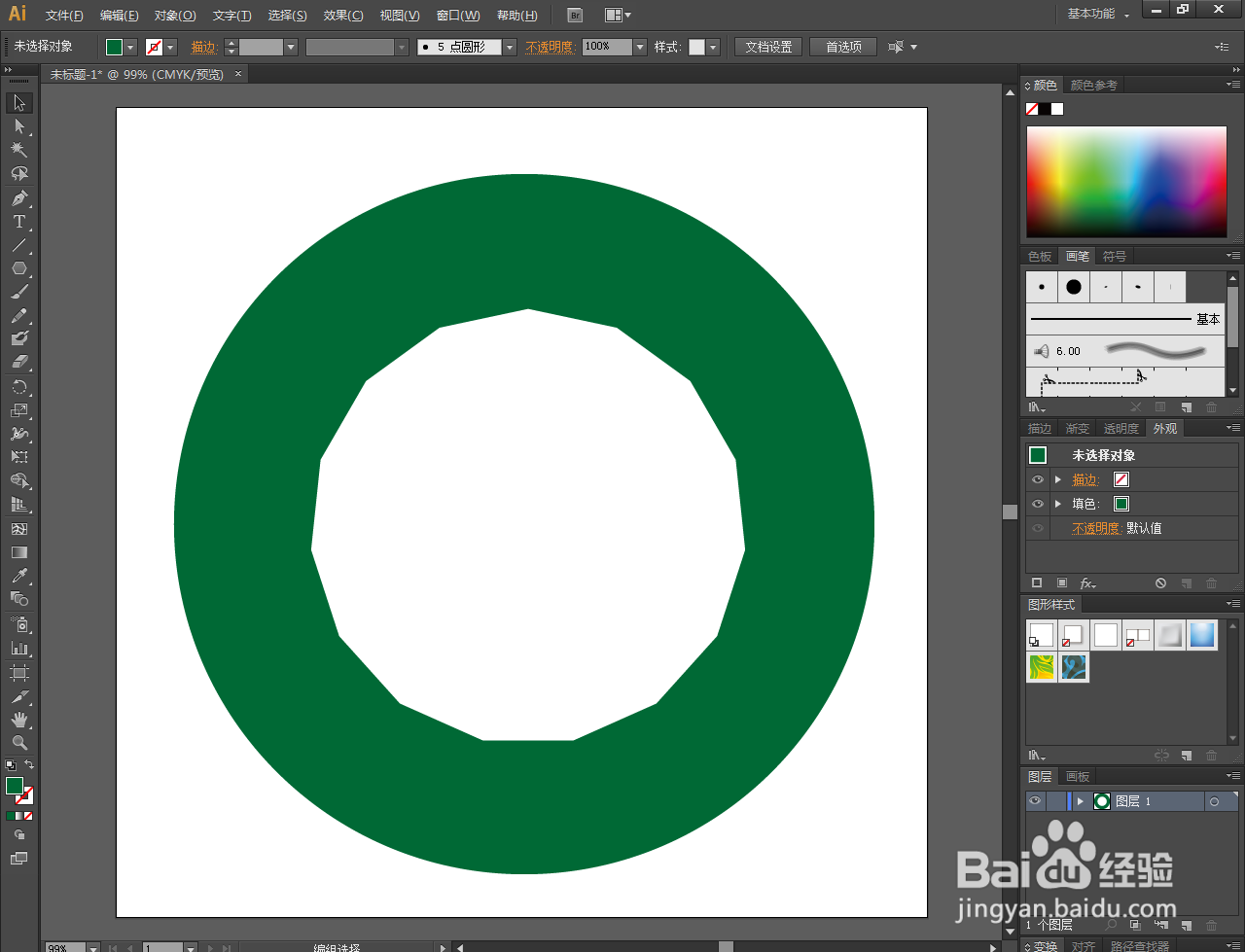This screenshot has height=952, width=1245.
Task: Open the 5 点圆形 brush dropdown
Action: click(510, 47)
